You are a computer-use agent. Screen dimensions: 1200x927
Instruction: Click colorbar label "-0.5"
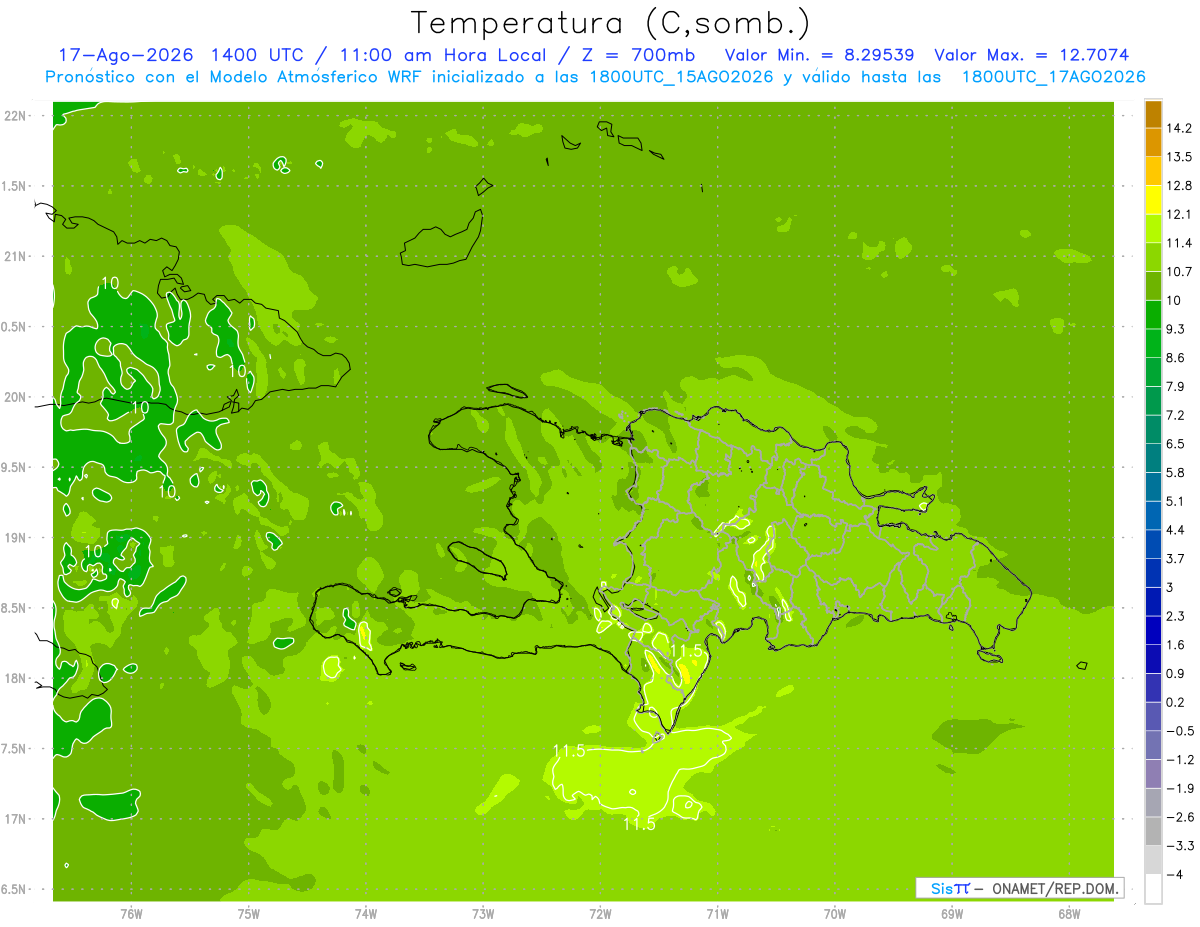coord(1180,732)
